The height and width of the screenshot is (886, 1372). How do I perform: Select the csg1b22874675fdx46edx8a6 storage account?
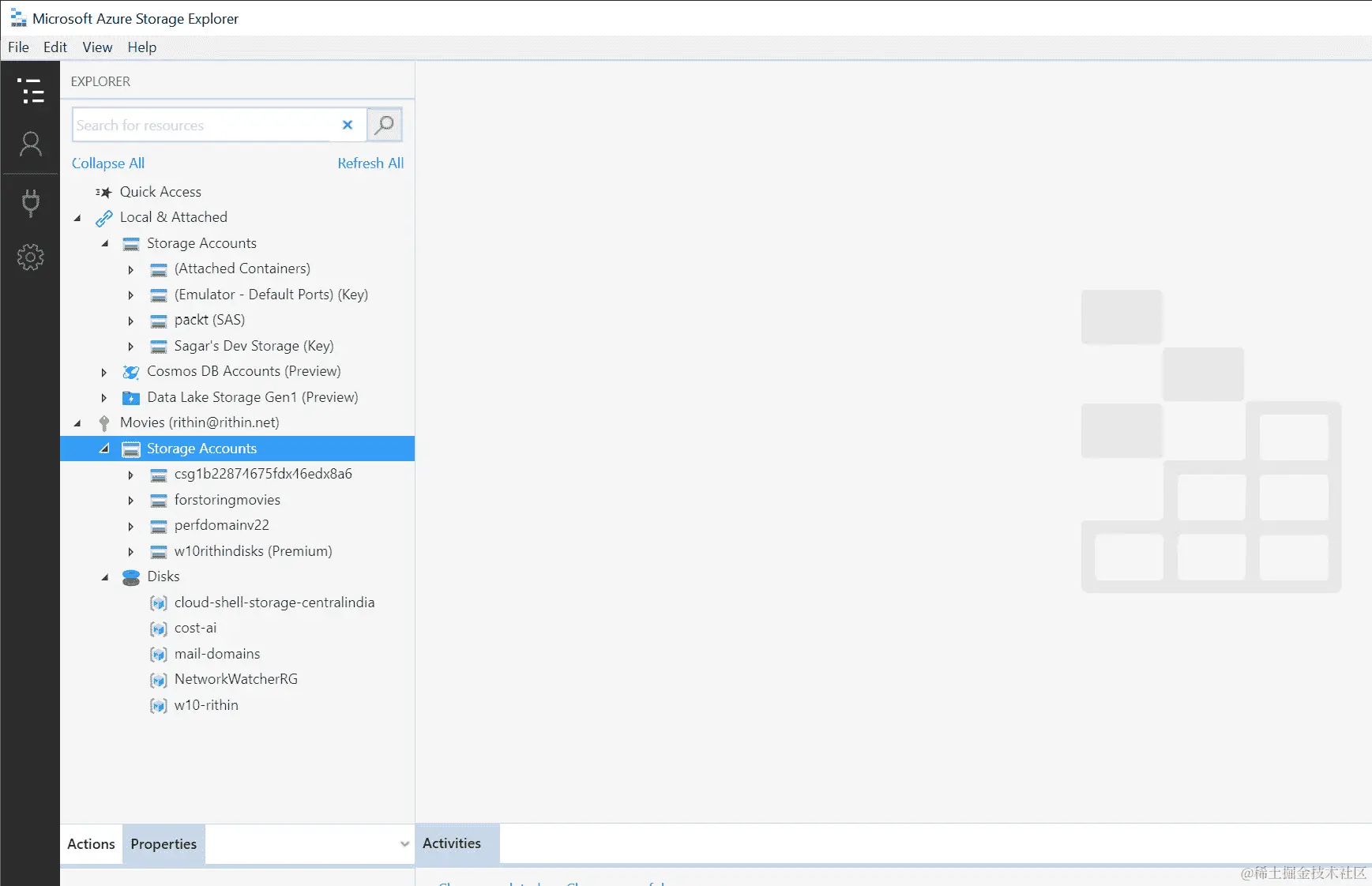coord(263,474)
